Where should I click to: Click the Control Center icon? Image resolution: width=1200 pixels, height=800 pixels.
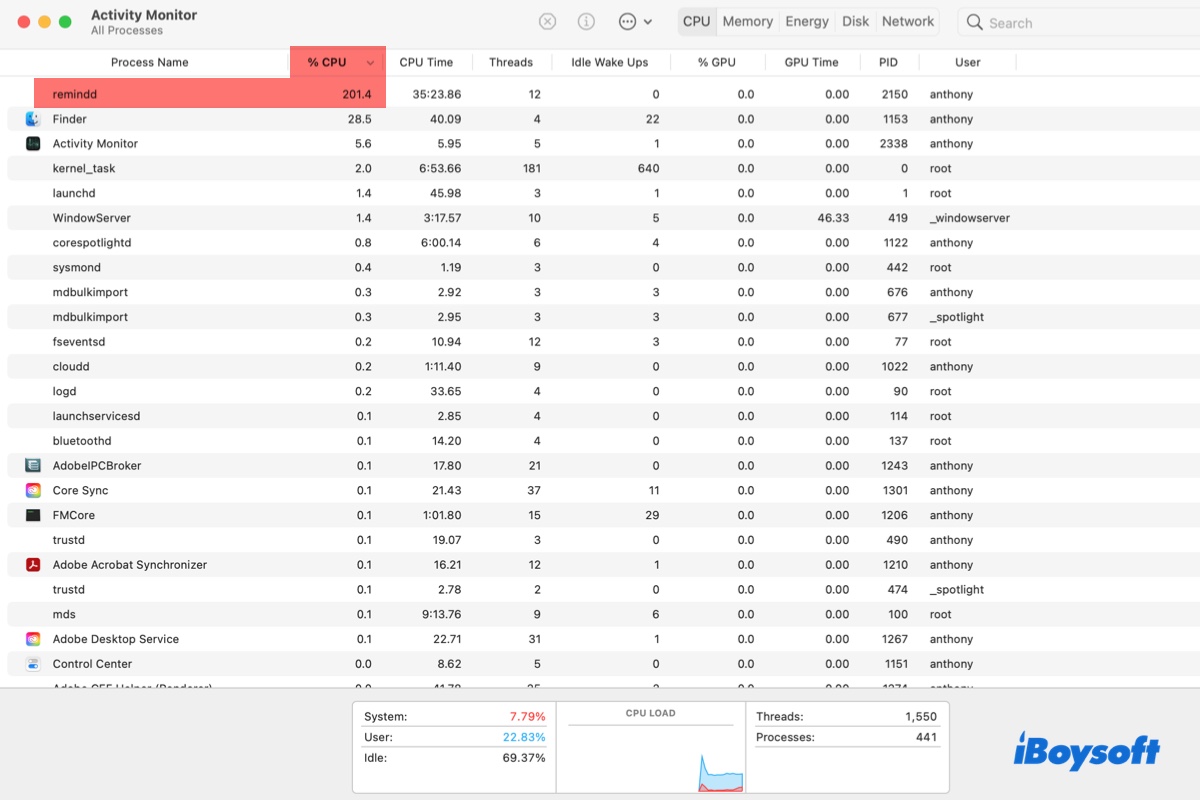point(33,664)
